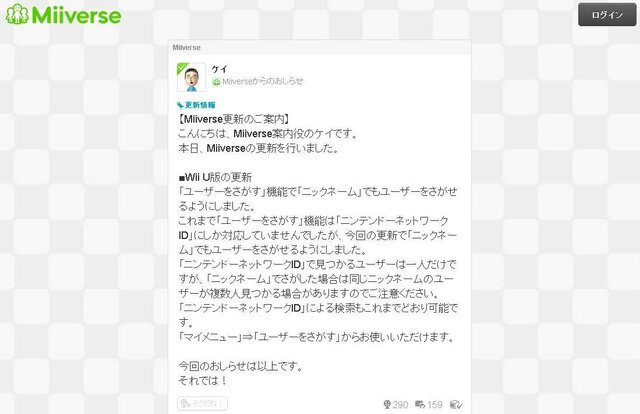Open the 159 replies count
Viewport: 640px width, 414px height.
435,405
